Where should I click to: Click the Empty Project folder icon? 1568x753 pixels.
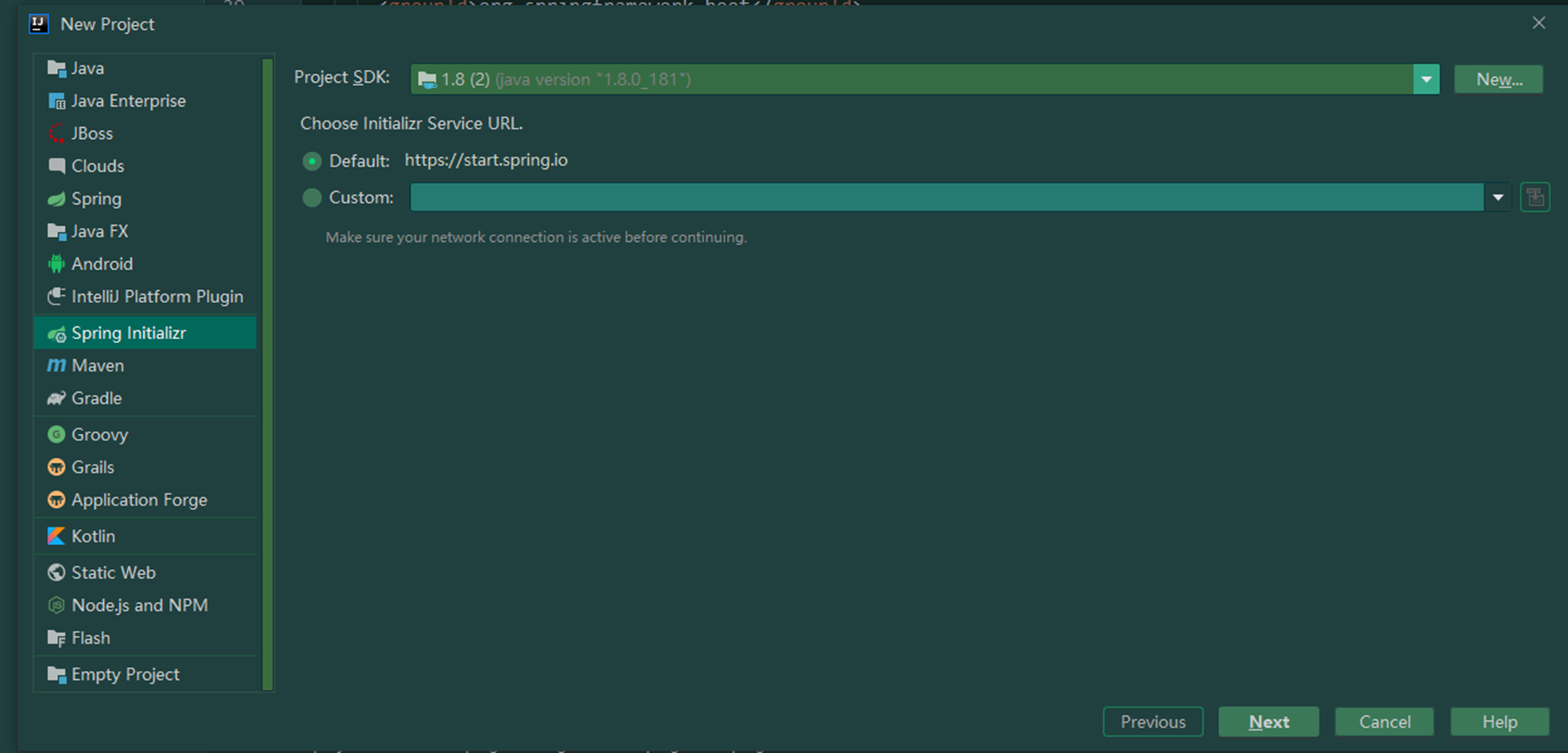56,674
